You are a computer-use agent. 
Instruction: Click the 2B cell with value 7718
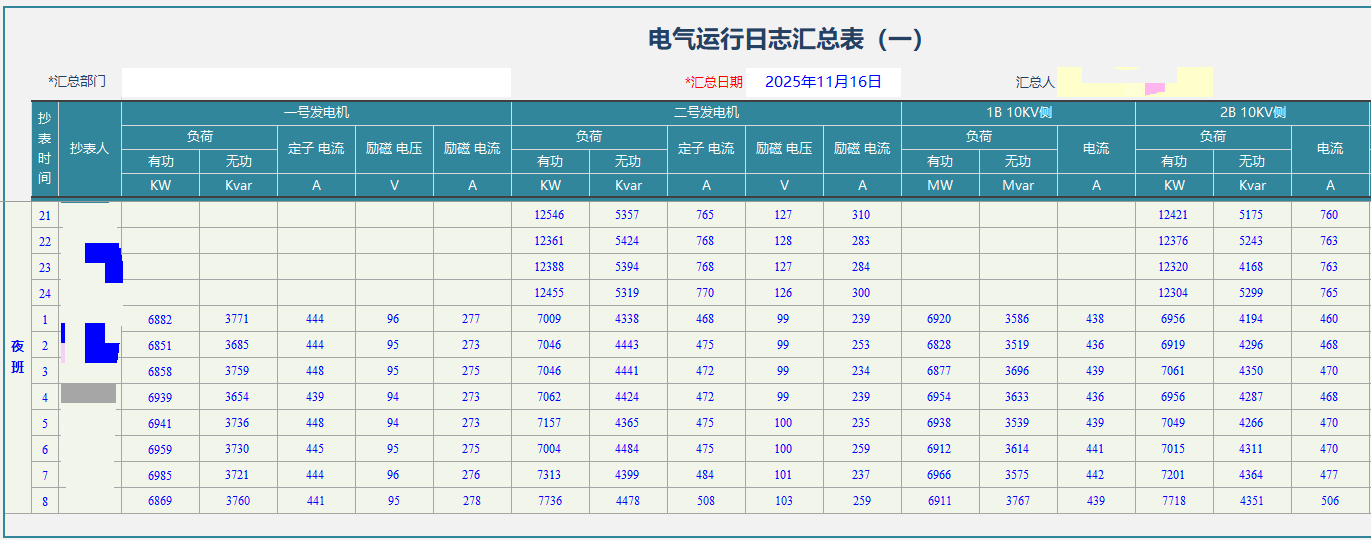(x=1173, y=501)
